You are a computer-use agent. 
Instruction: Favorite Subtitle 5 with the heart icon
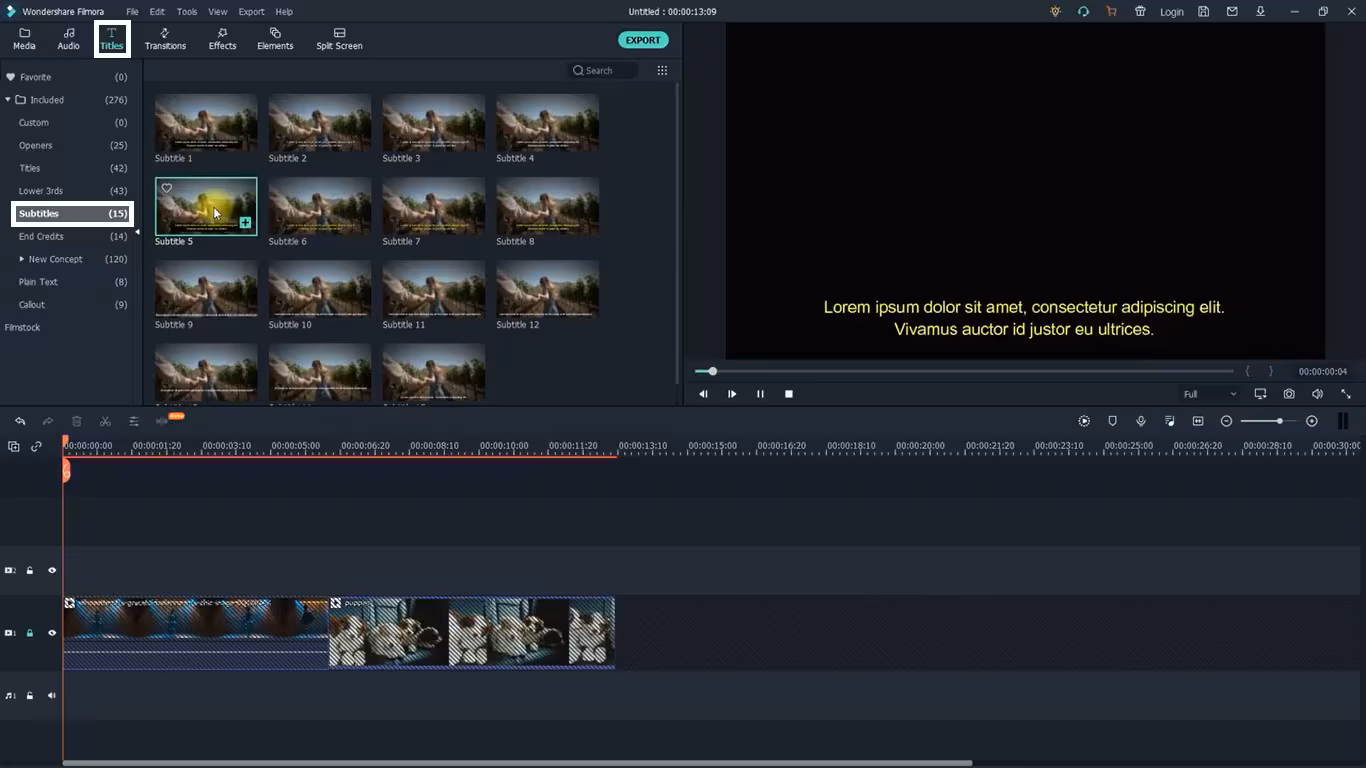click(x=167, y=188)
